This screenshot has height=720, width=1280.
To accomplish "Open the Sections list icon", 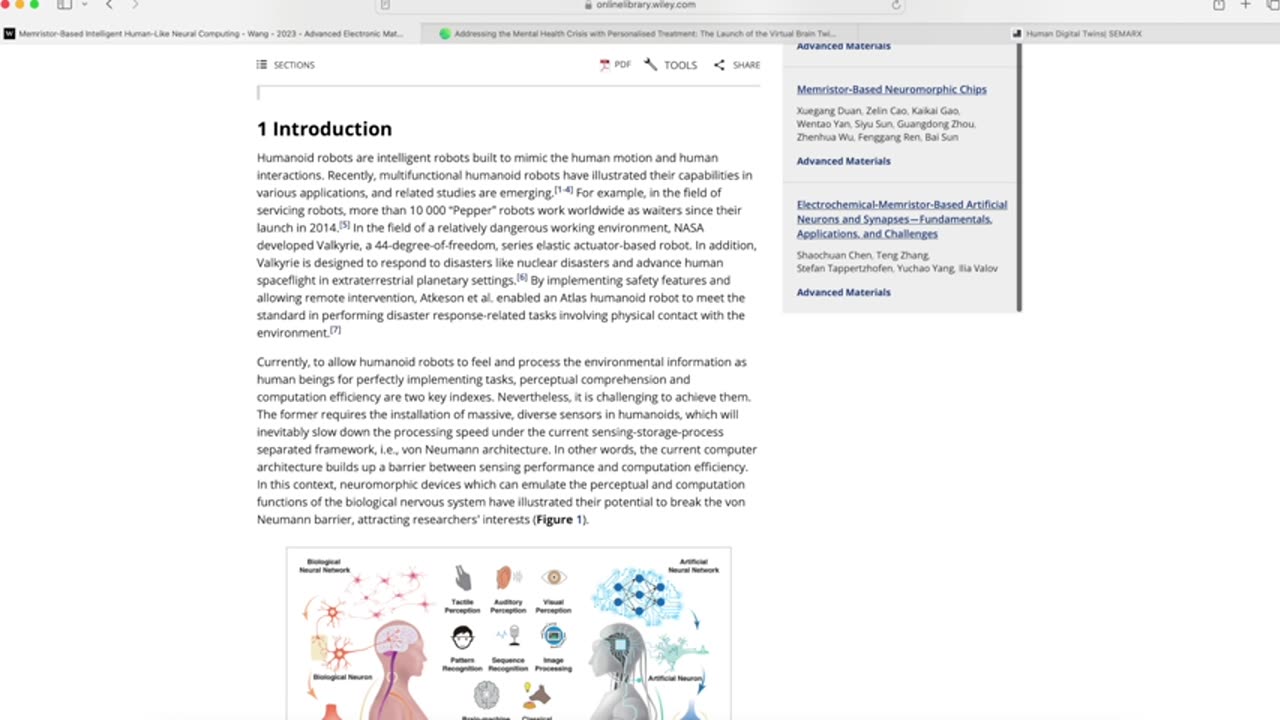I will click(x=262, y=65).
